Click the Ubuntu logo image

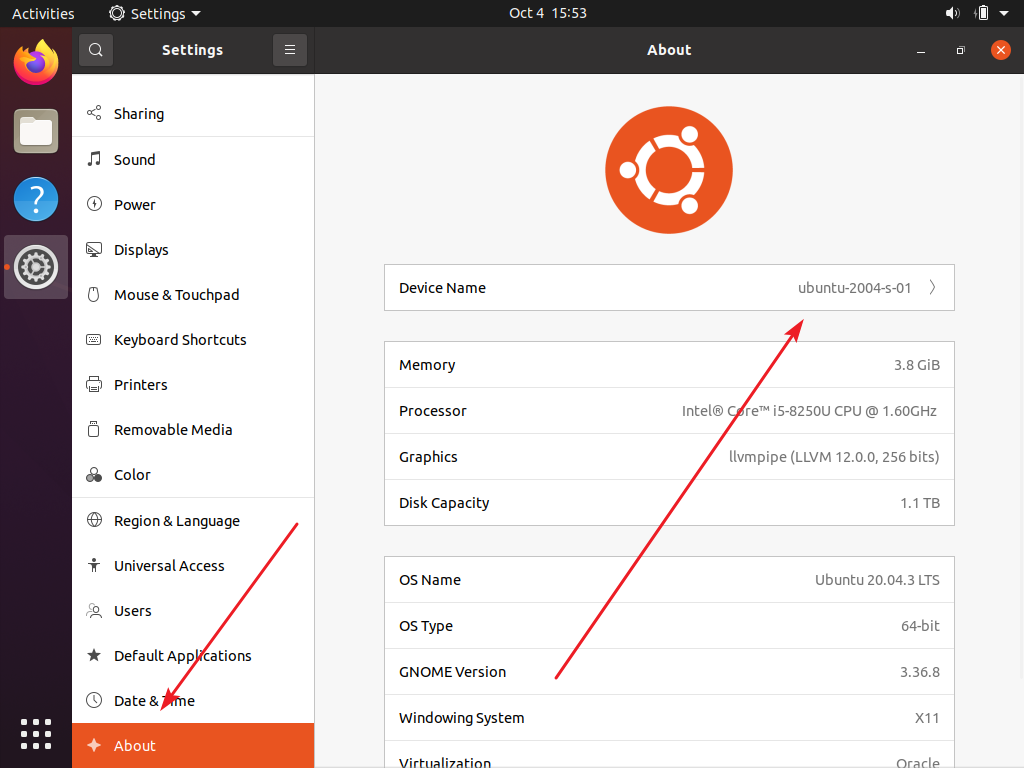[669, 170]
